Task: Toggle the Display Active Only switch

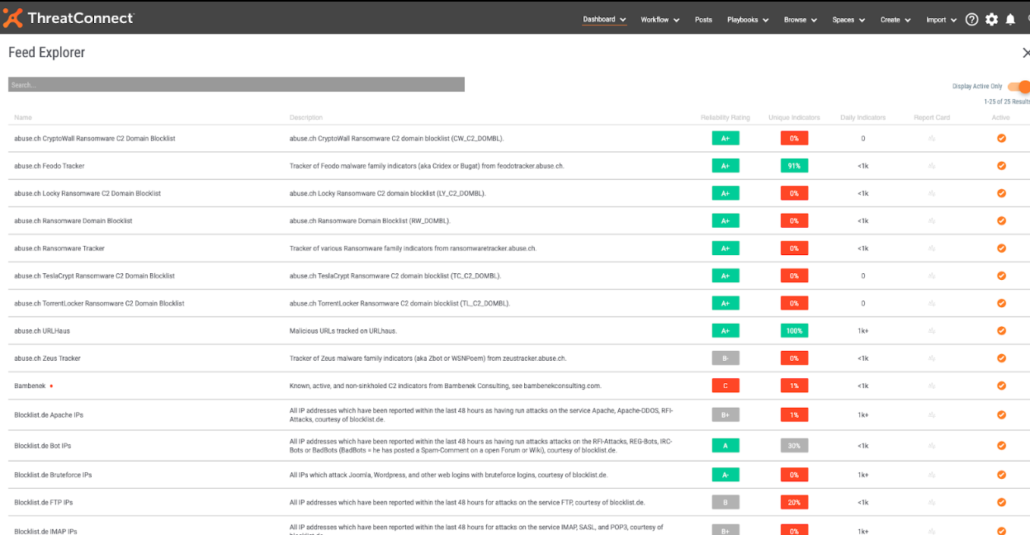Action: [1019, 86]
